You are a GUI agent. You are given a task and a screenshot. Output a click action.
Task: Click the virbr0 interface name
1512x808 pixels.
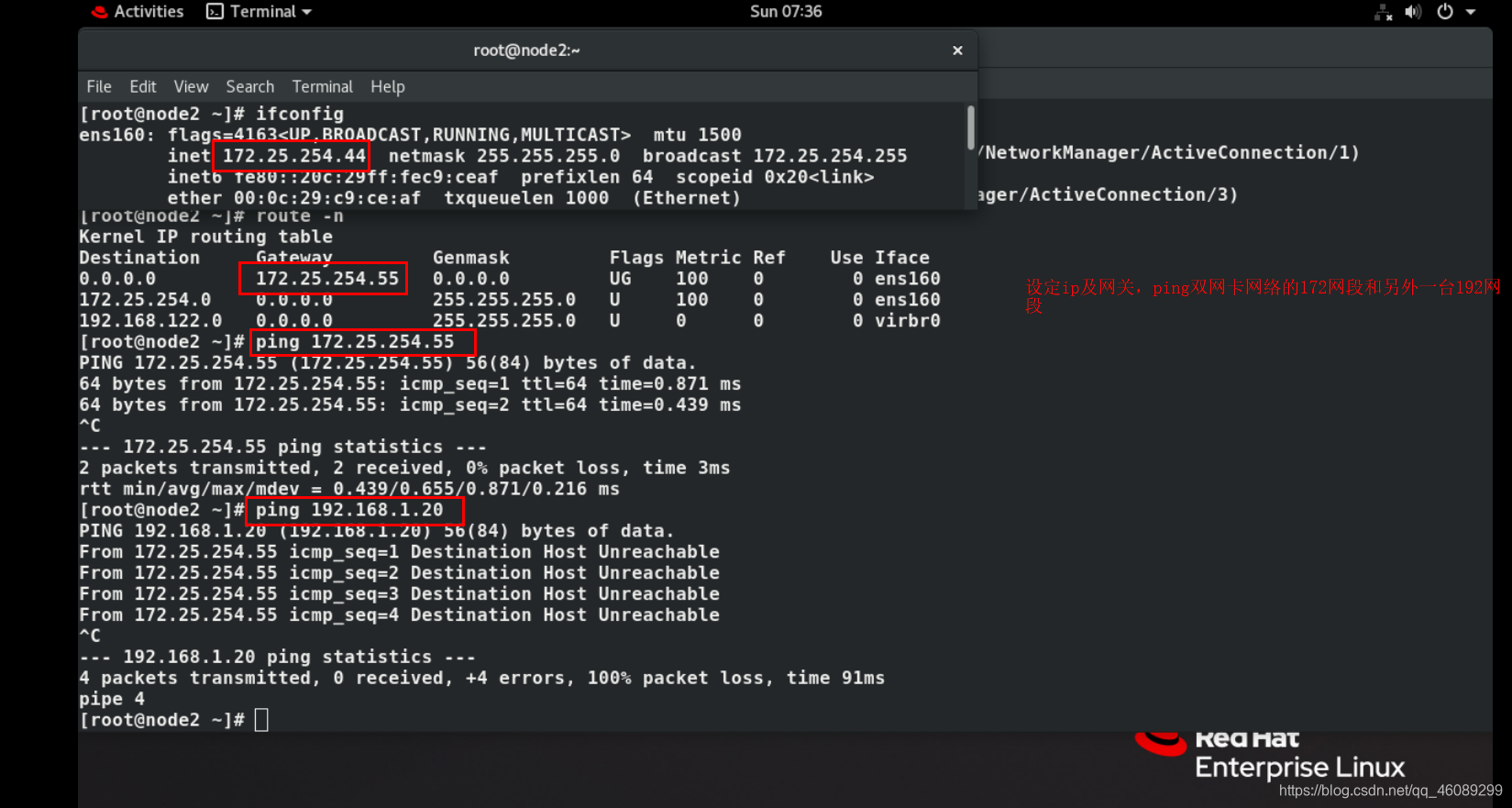click(907, 321)
